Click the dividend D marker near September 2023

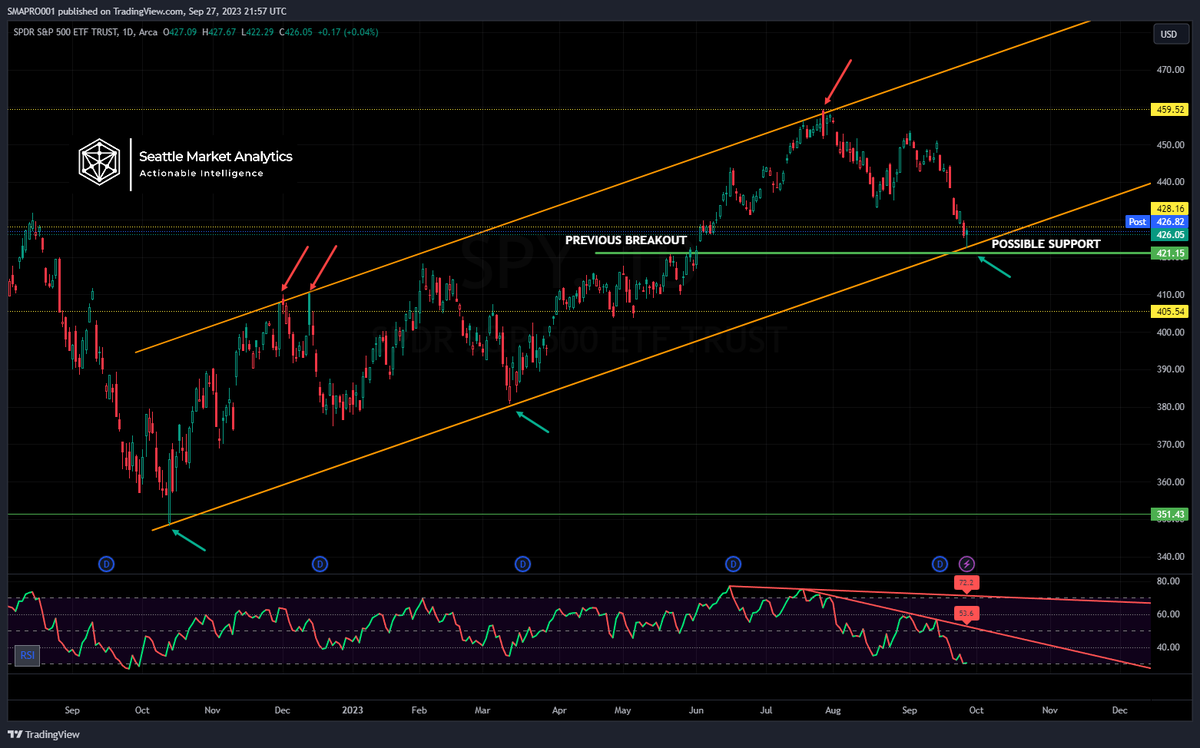939,564
